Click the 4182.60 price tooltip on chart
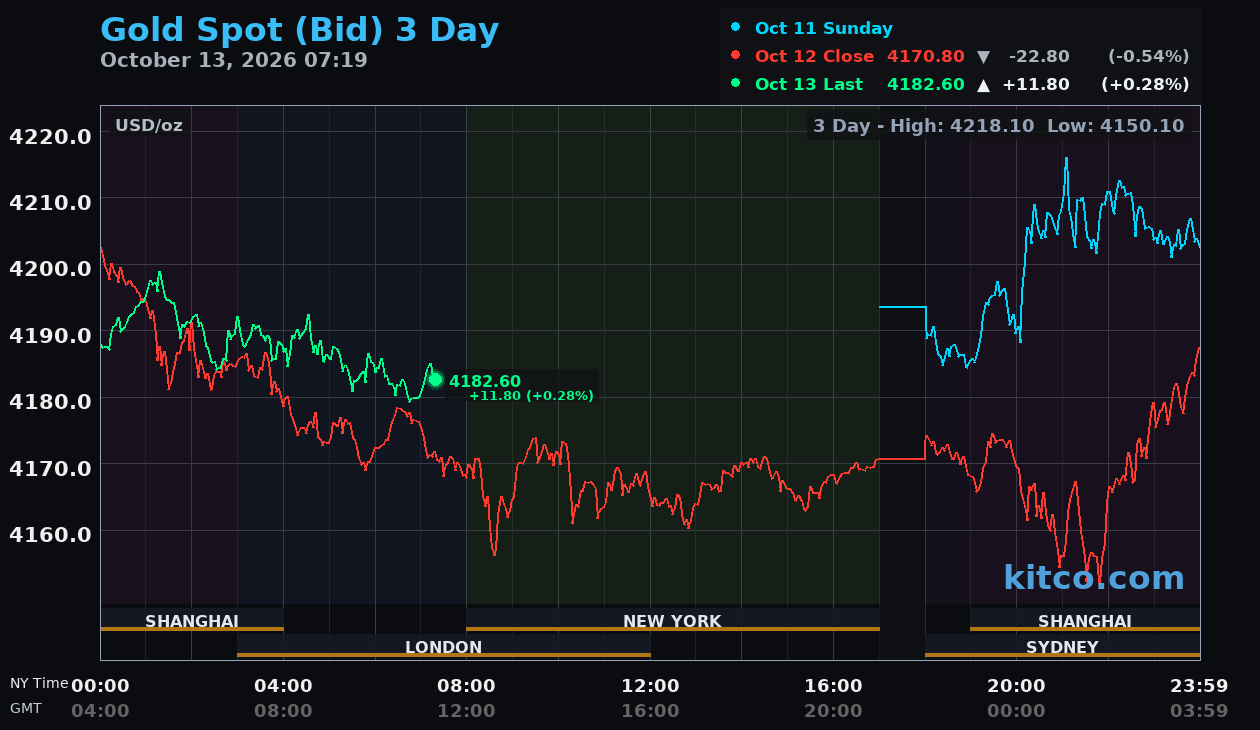This screenshot has width=1260, height=730. (485, 381)
